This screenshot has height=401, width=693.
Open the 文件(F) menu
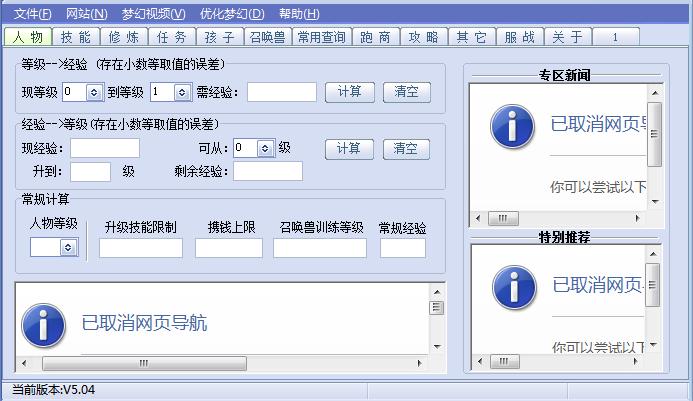[33, 14]
